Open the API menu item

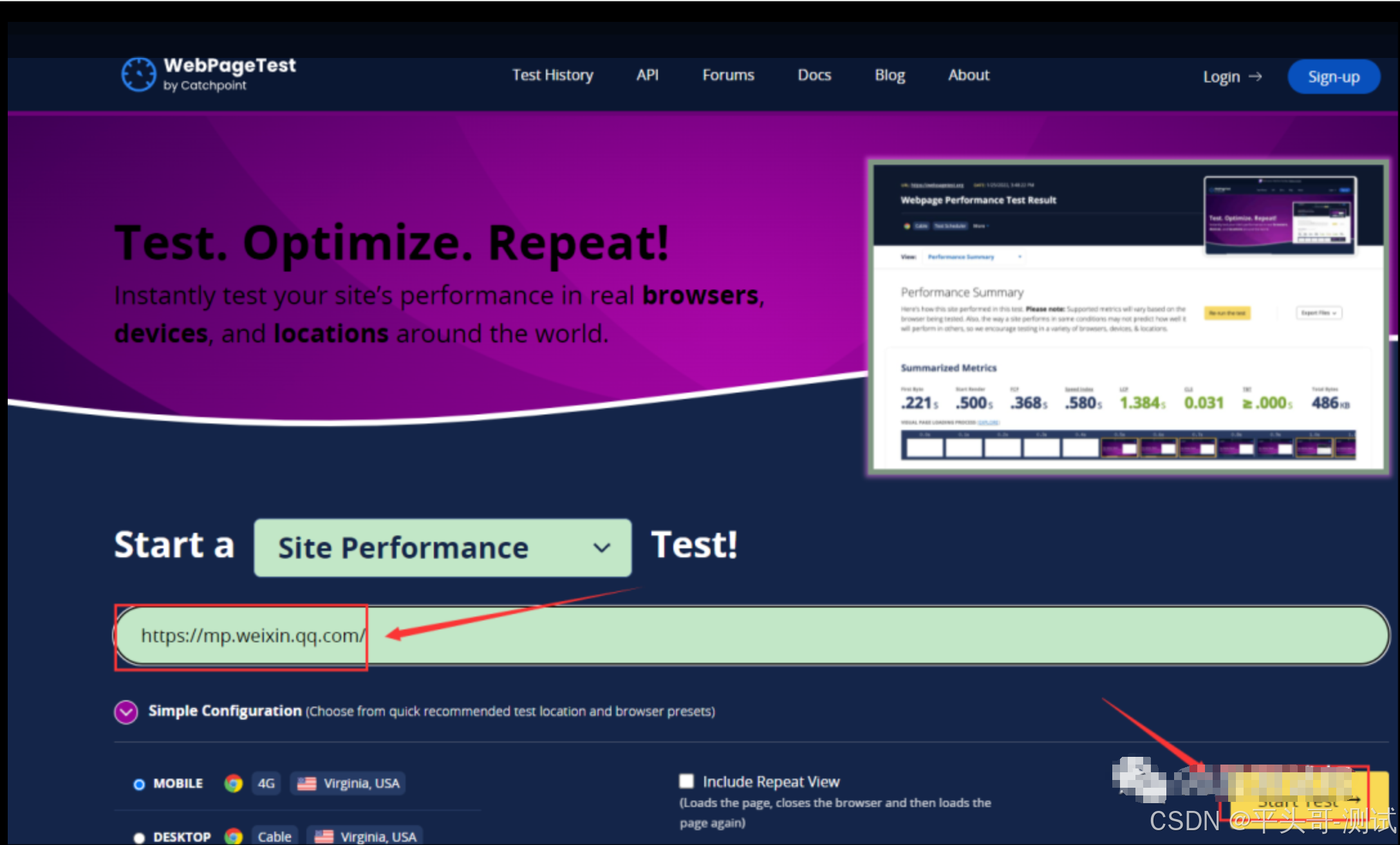point(647,75)
